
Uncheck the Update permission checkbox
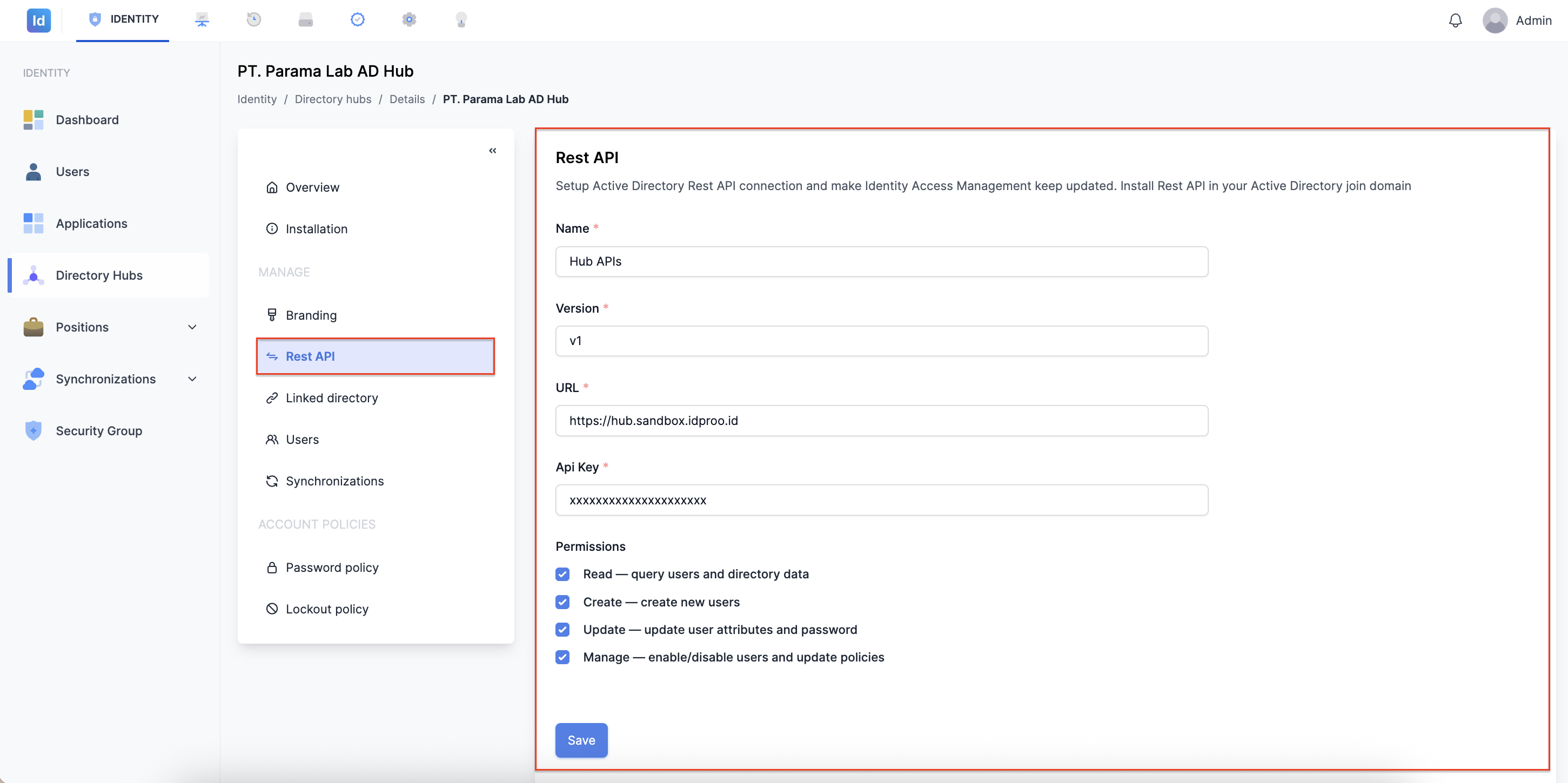(562, 629)
